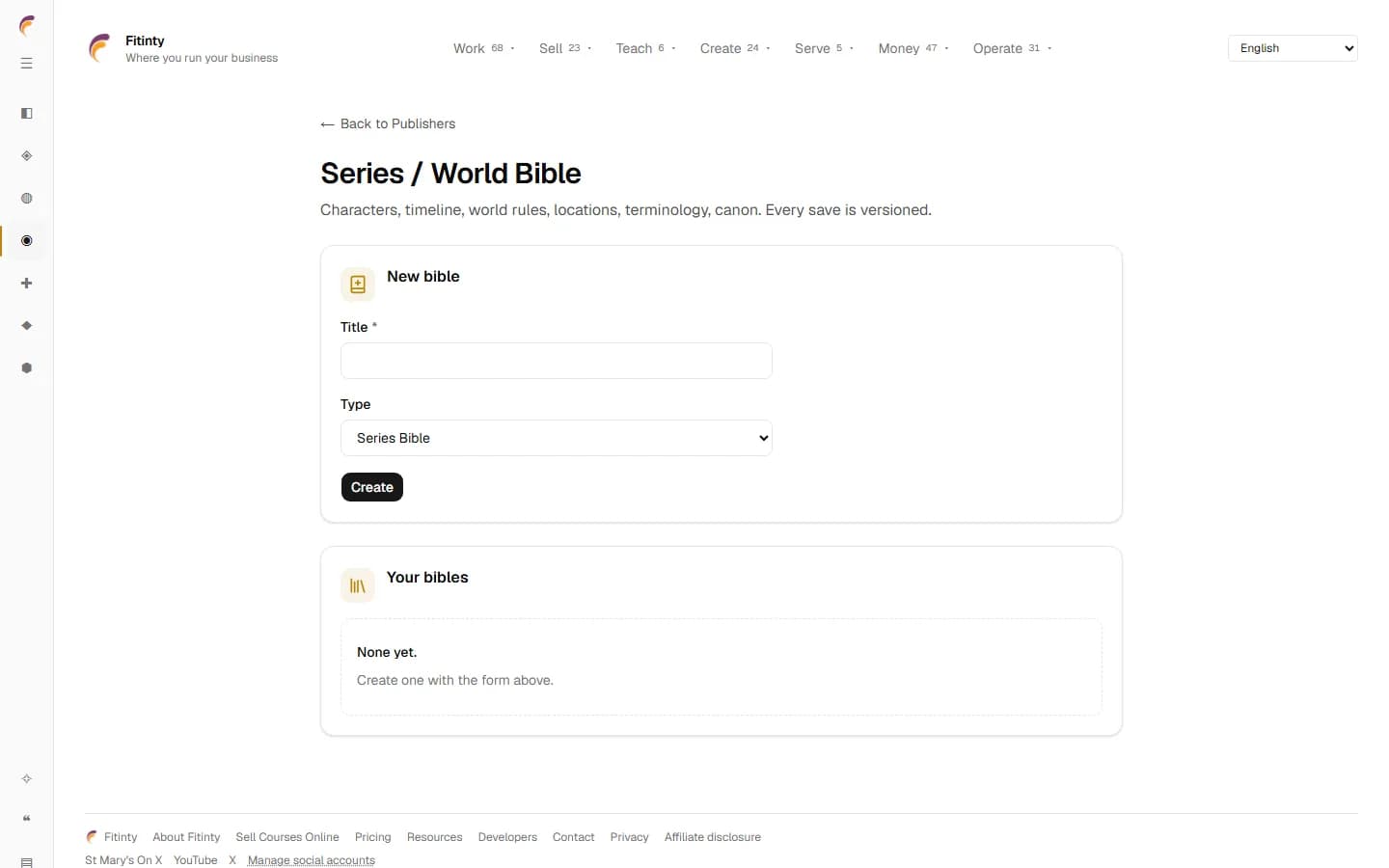Open the English language selector

(1293, 48)
